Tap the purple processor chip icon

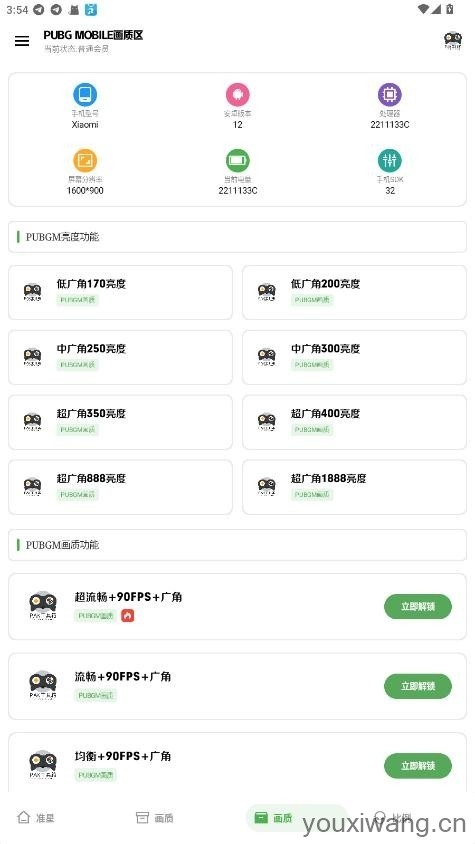(389, 95)
